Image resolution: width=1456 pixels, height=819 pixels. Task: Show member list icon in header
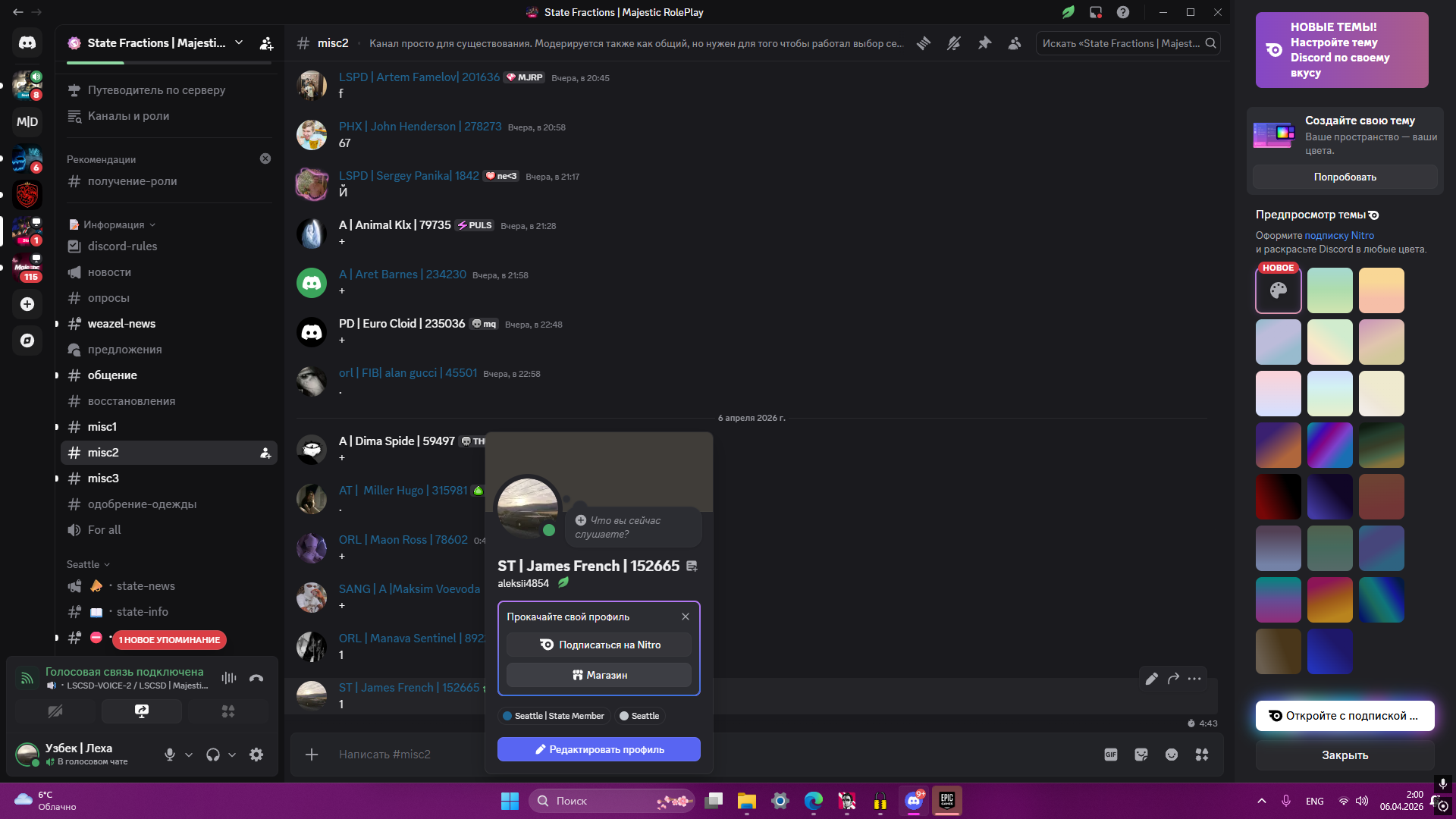[1015, 43]
